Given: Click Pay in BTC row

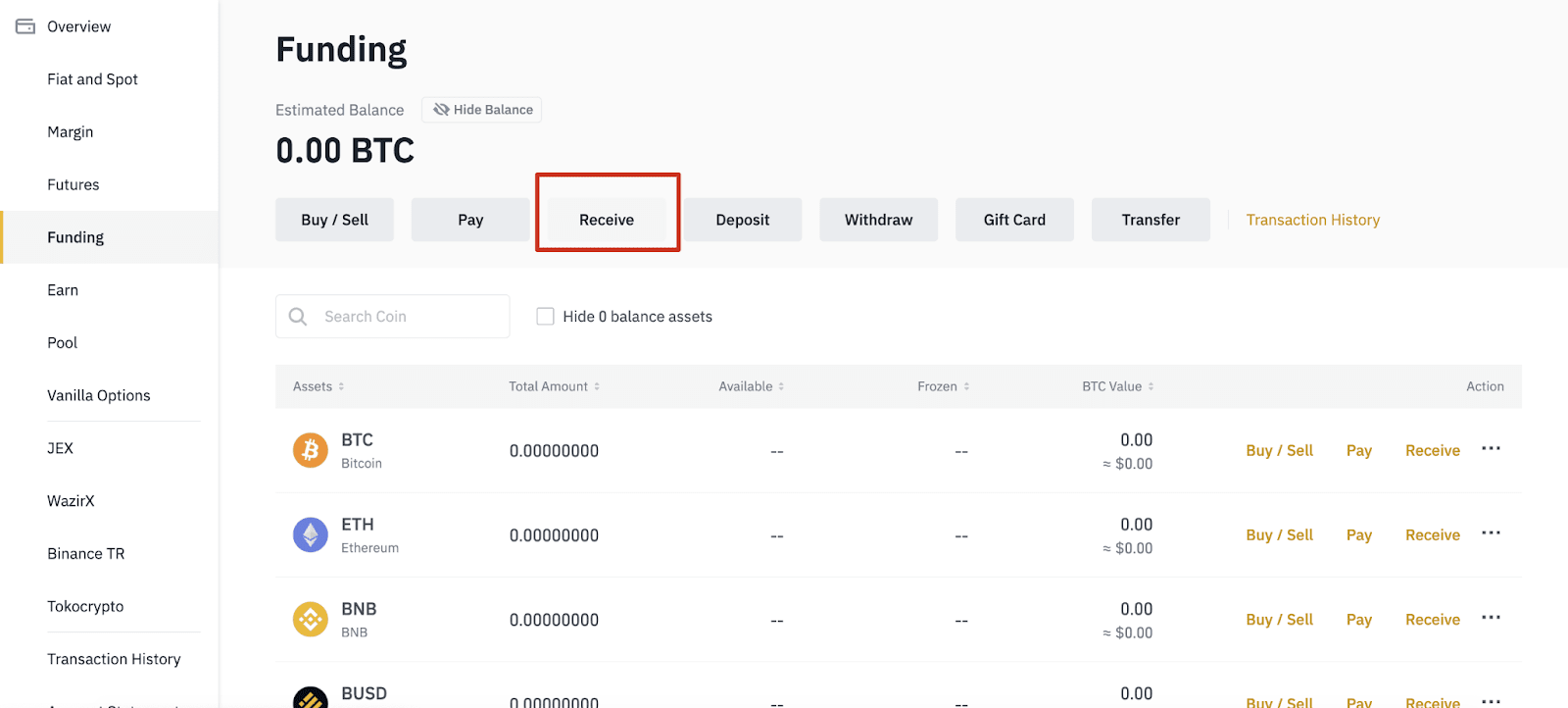Looking at the screenshot, I should (x=1359, y=450).
